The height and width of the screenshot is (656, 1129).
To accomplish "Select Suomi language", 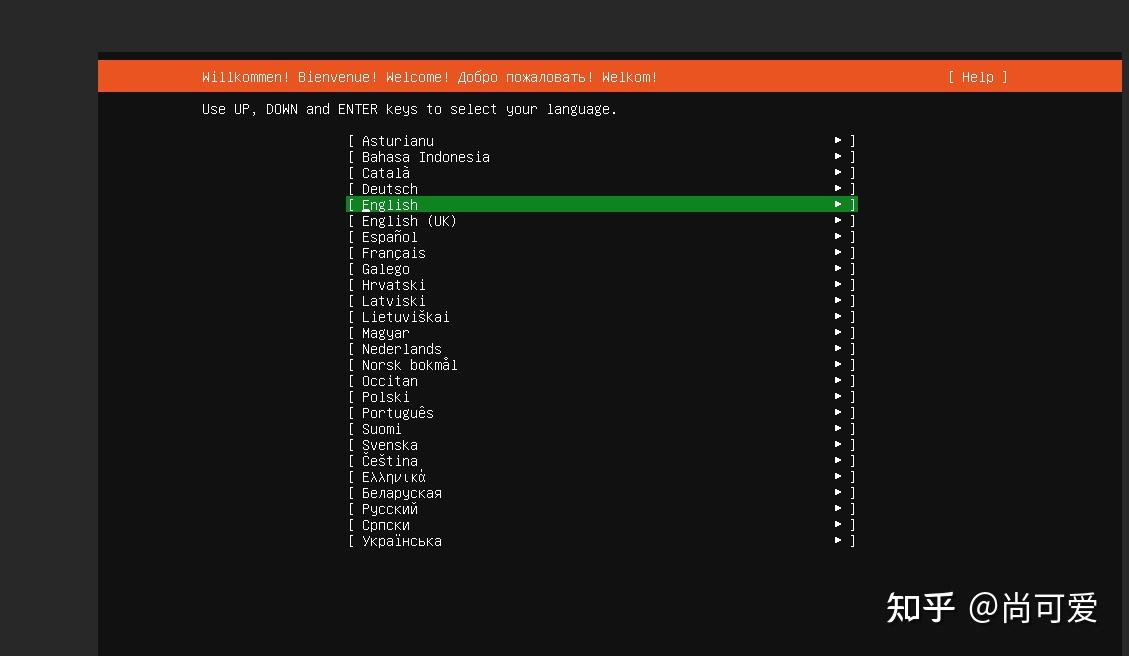I will (602, 428).
